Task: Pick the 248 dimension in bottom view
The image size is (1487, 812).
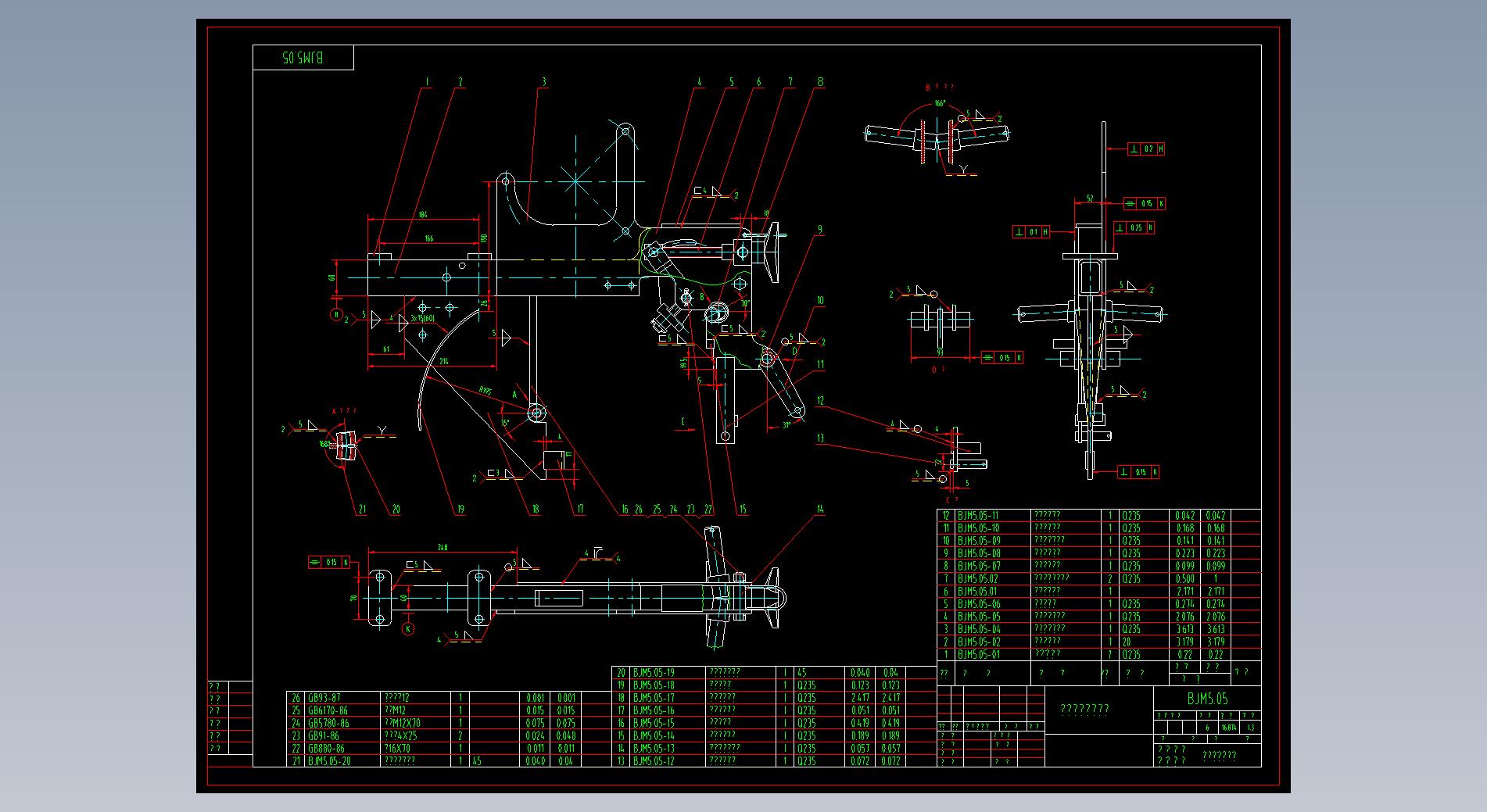Action: click(x=443, y=548)
